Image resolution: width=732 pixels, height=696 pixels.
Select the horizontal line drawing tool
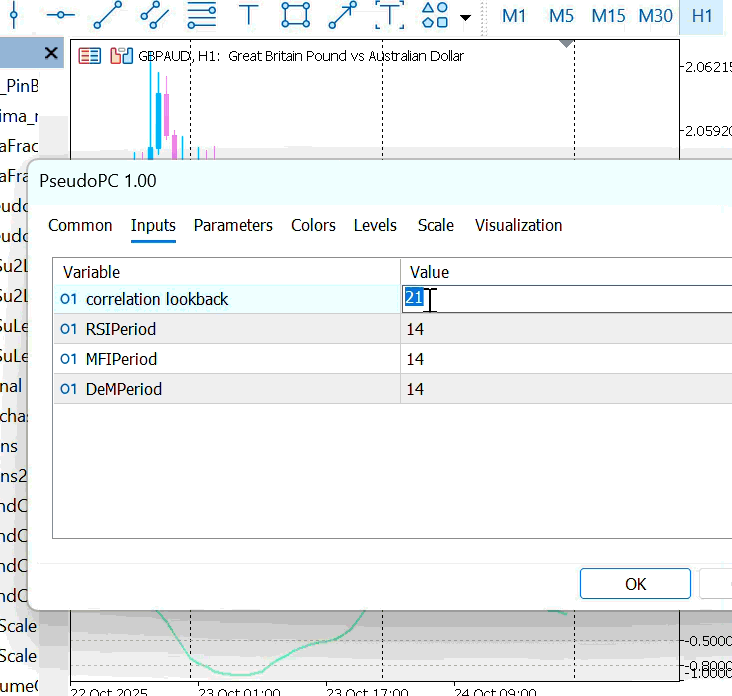coord(60,15)
